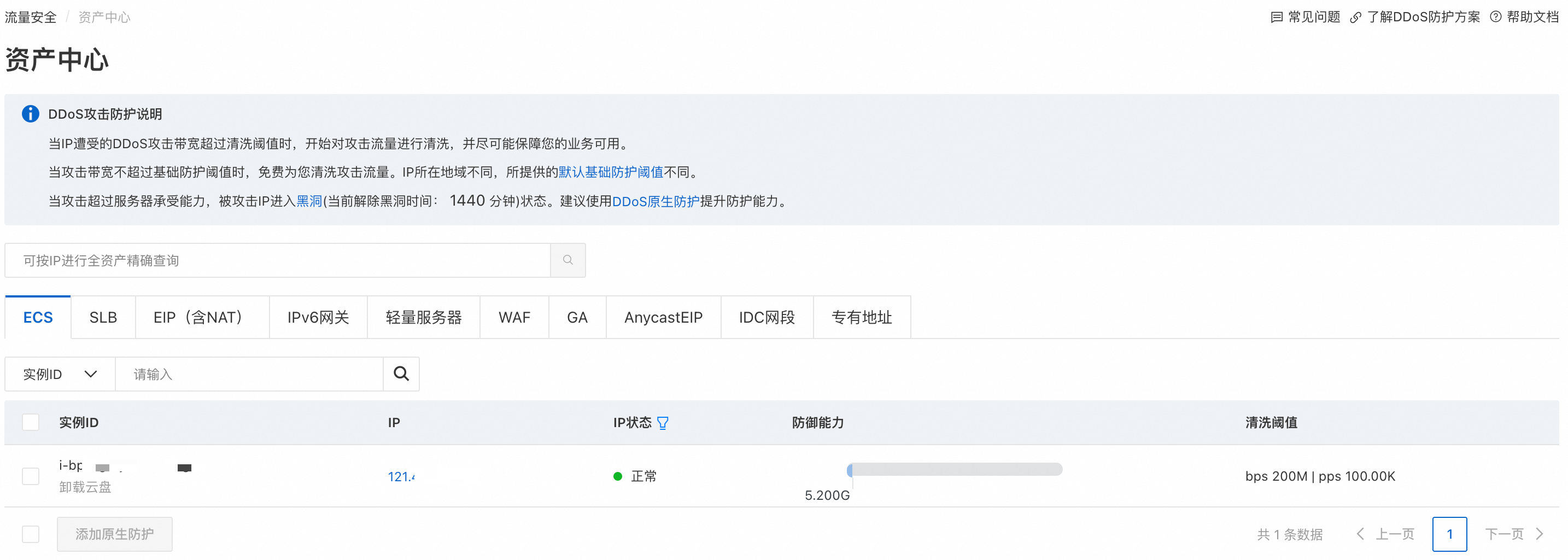Go to previous page with left chevron
The height and width of the screenshot is (560, 1568).
point(1360,534)
